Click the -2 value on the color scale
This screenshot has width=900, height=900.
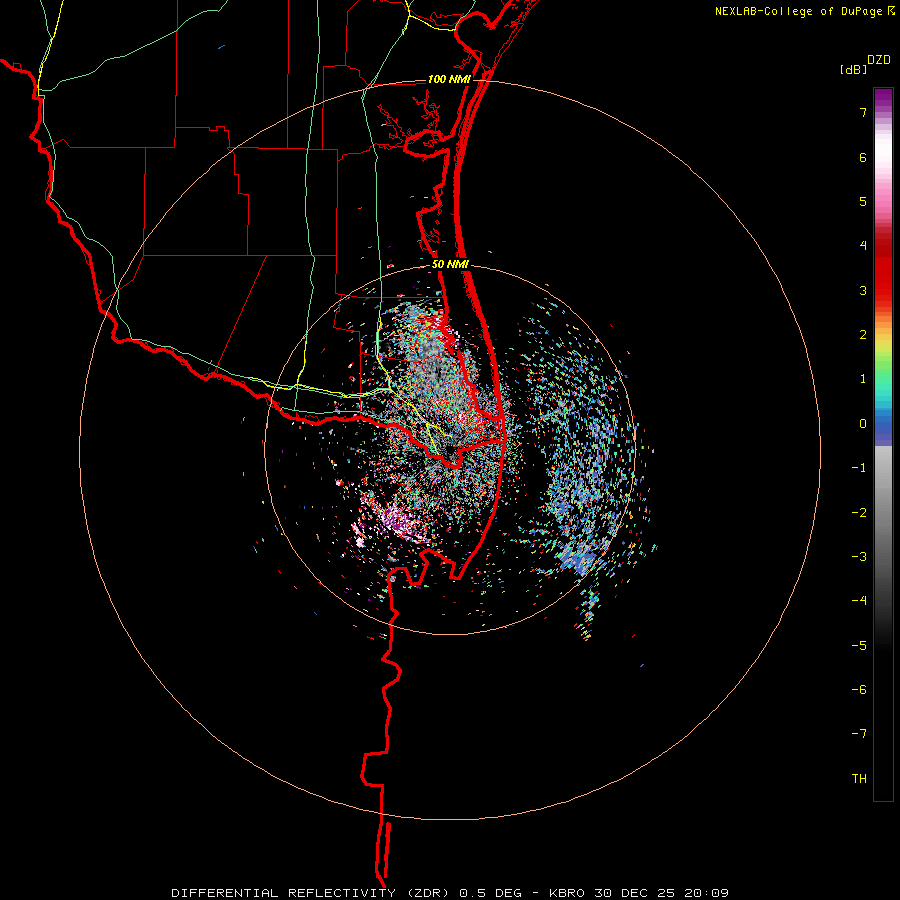click(x=859, y=513)
